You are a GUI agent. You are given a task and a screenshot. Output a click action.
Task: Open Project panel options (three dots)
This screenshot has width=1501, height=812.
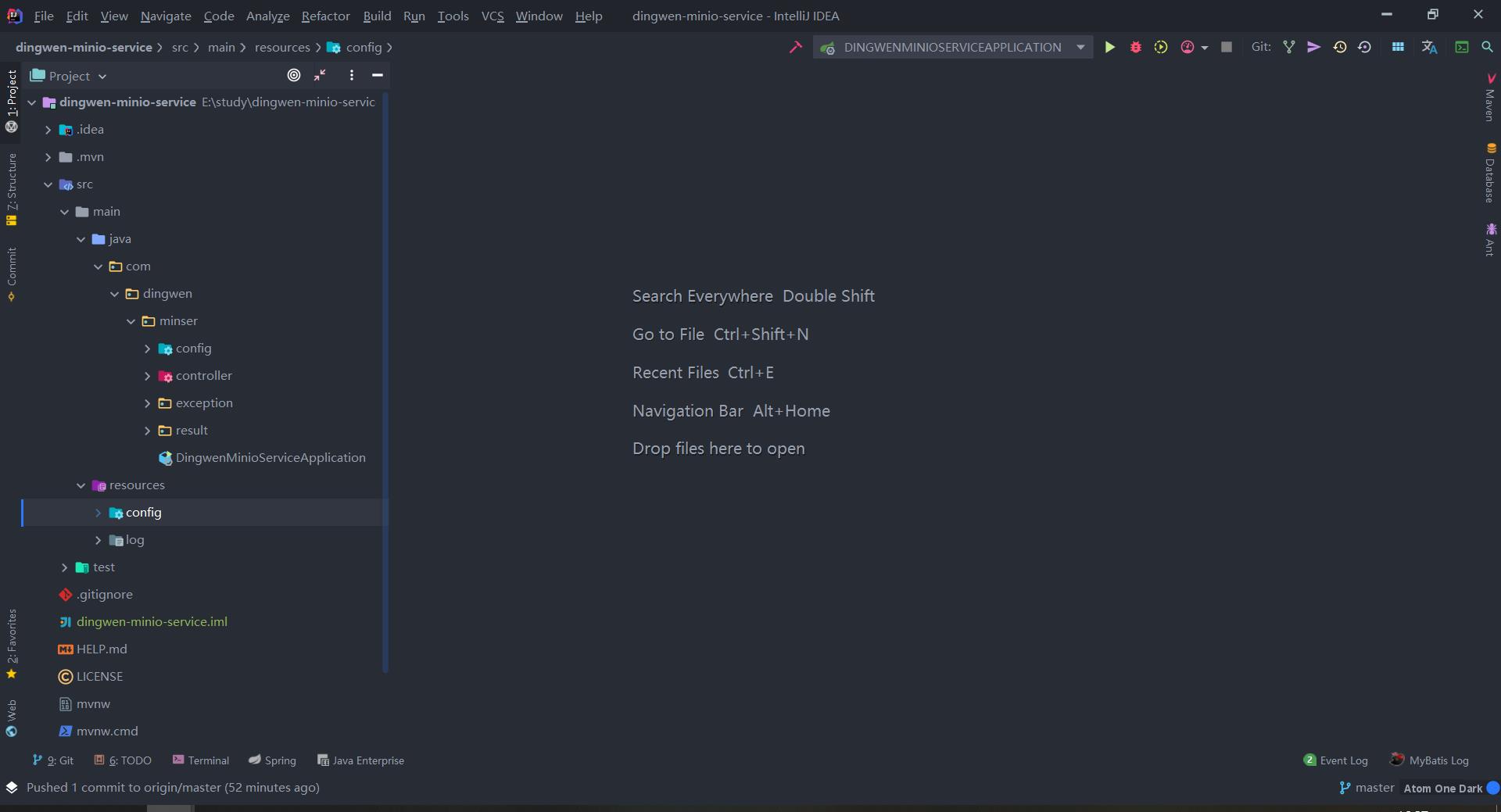[352, 75]
